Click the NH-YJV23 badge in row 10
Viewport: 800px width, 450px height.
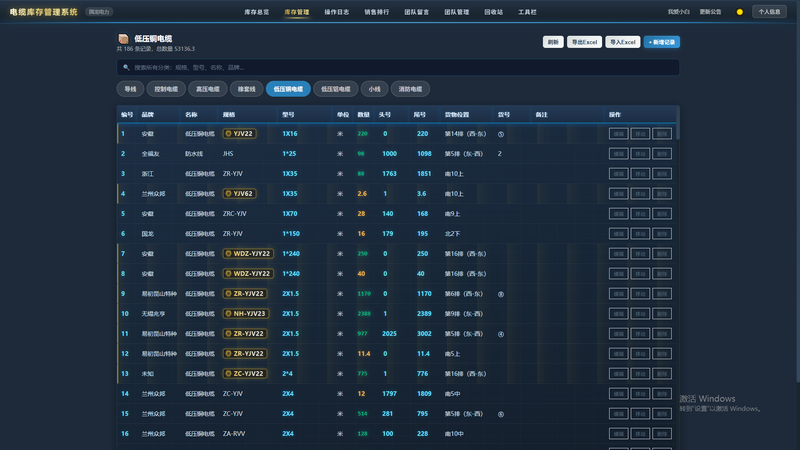(x=246, y=313)
